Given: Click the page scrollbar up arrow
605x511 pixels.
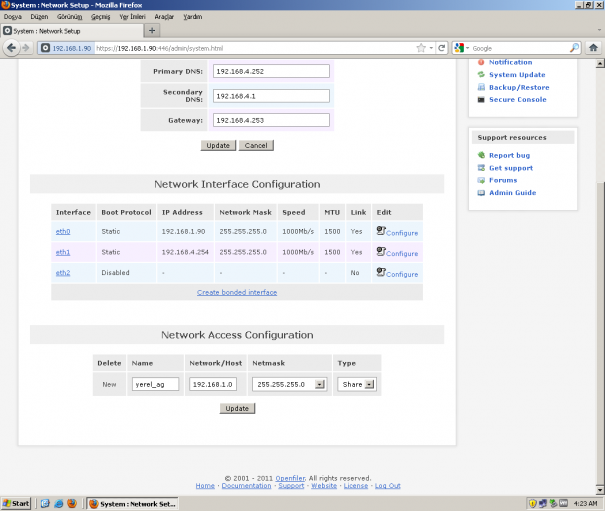Looking at the screenshot, I should pyautogui.click(x=600, y=64).
